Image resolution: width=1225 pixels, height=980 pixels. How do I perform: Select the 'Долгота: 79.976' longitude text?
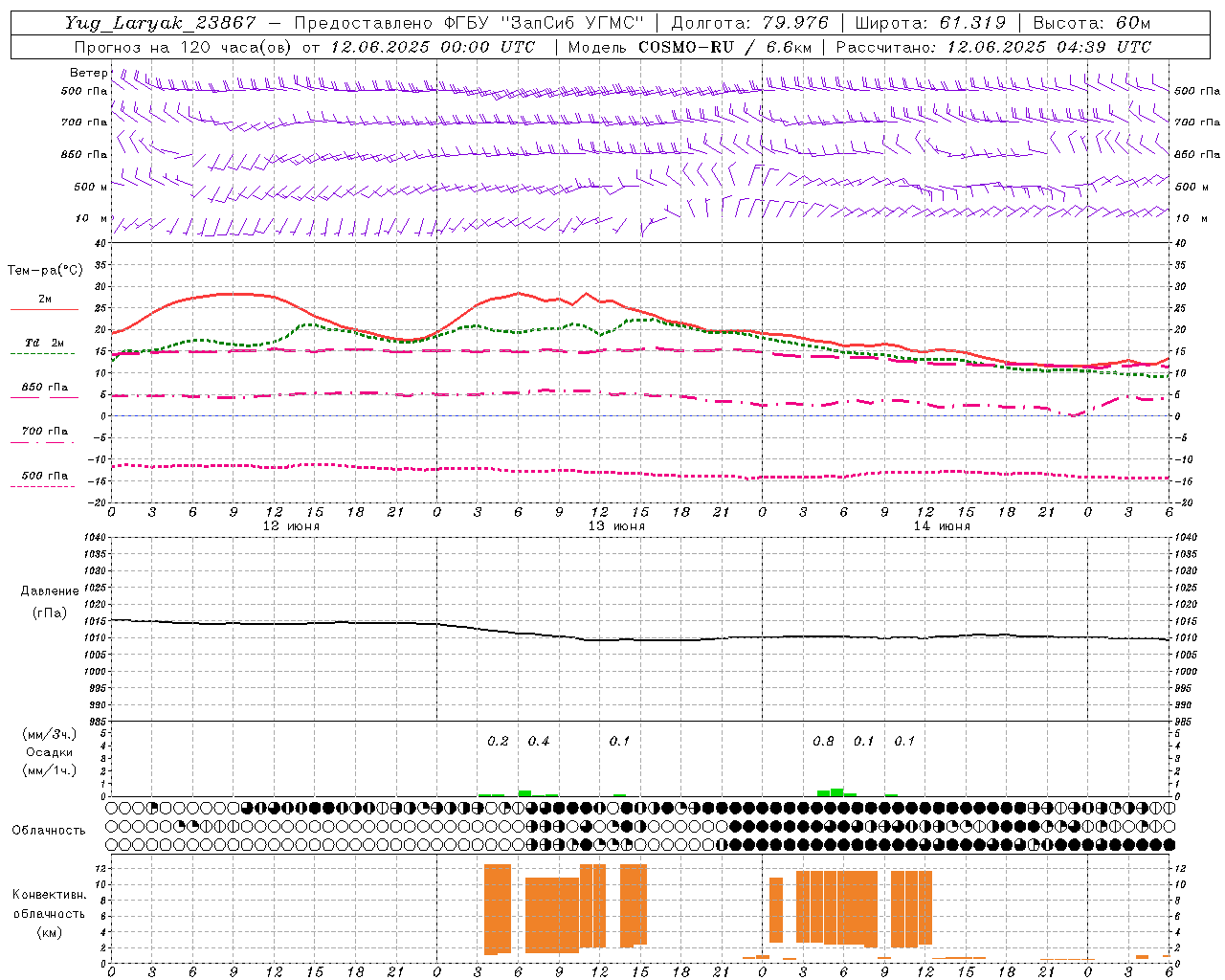tap(751, 23)
